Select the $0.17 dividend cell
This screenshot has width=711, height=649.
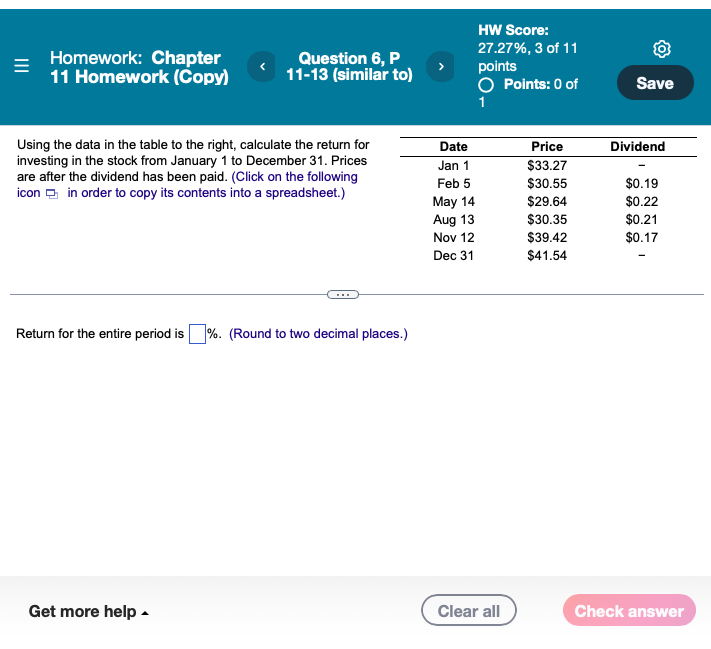[x=642, y=238]
